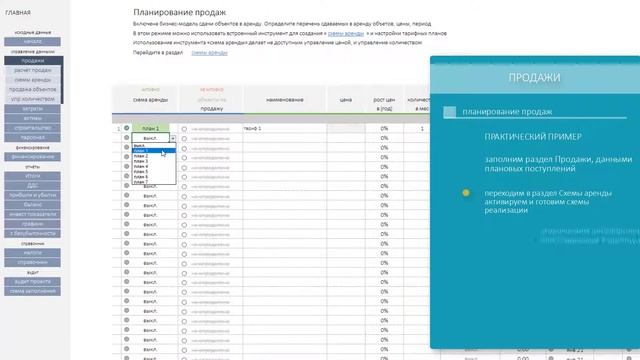
Task: Choose выкл. in the open dropdown list
Action: tap(154, 146)
